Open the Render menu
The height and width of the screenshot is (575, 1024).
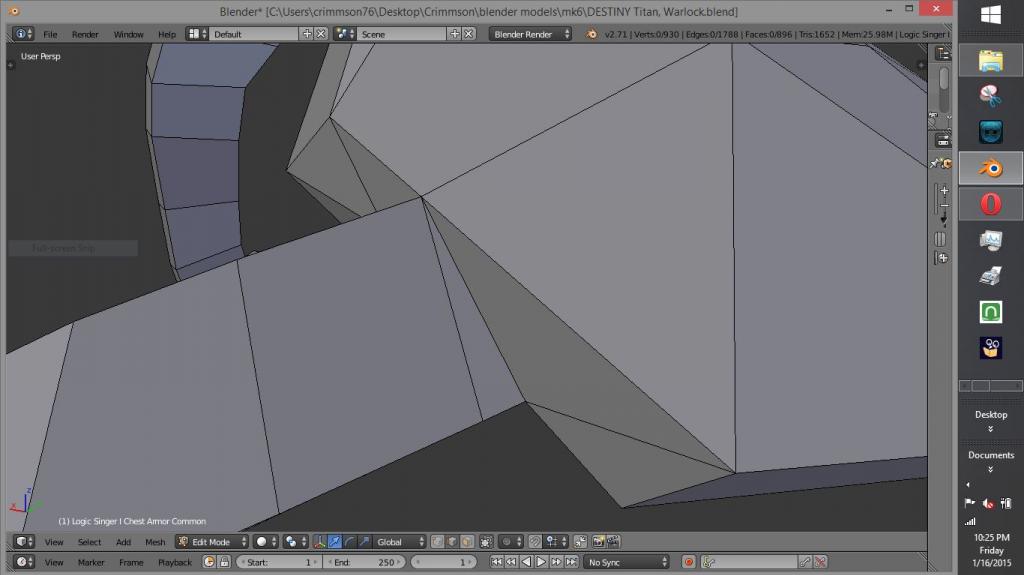[x=85, y=34]
